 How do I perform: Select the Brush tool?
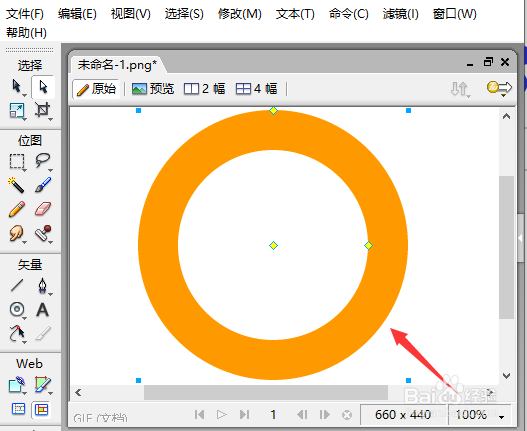tap(43, 185)
